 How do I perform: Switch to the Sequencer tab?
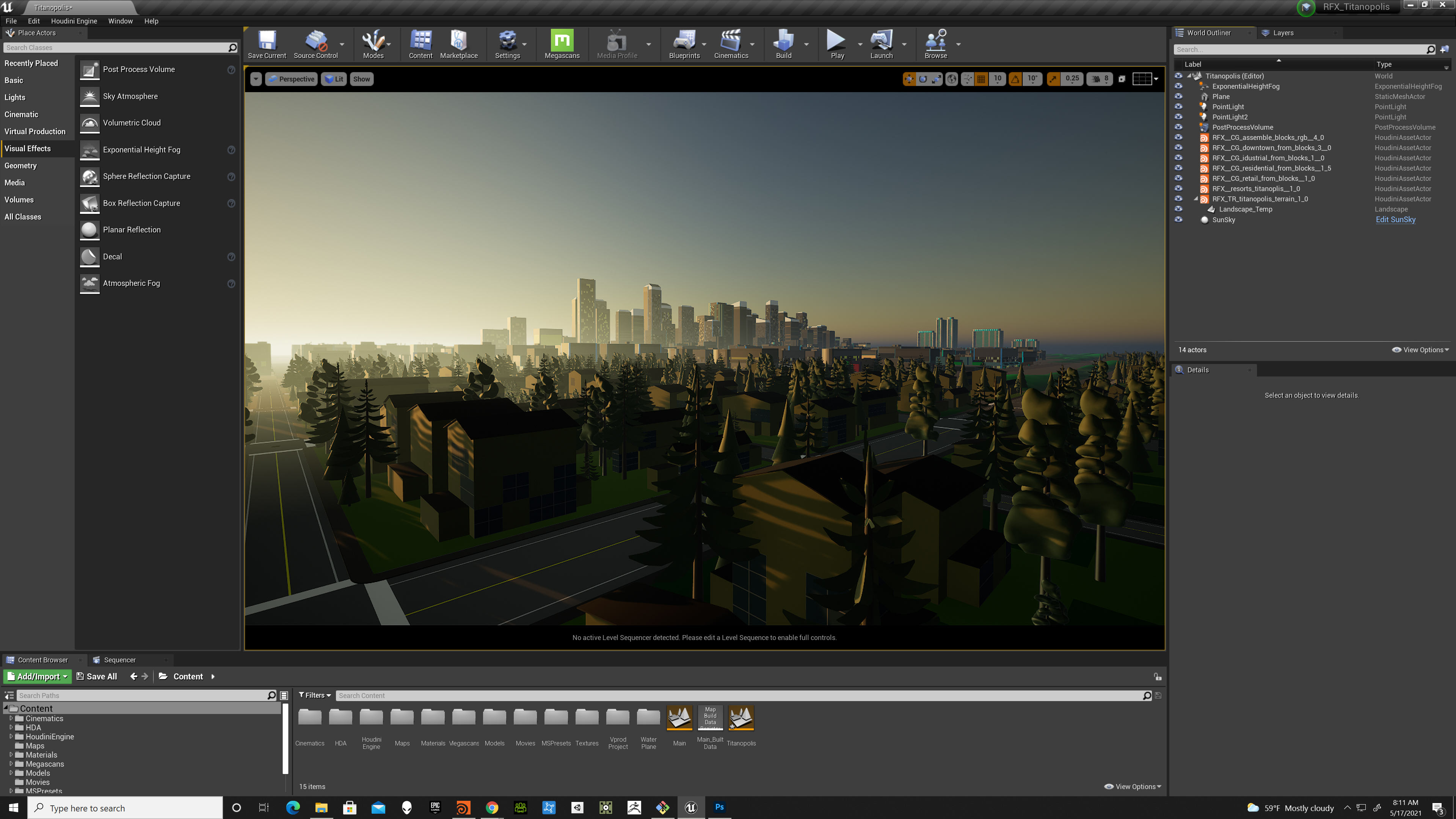pyautogui.click(x=119, y=660)
